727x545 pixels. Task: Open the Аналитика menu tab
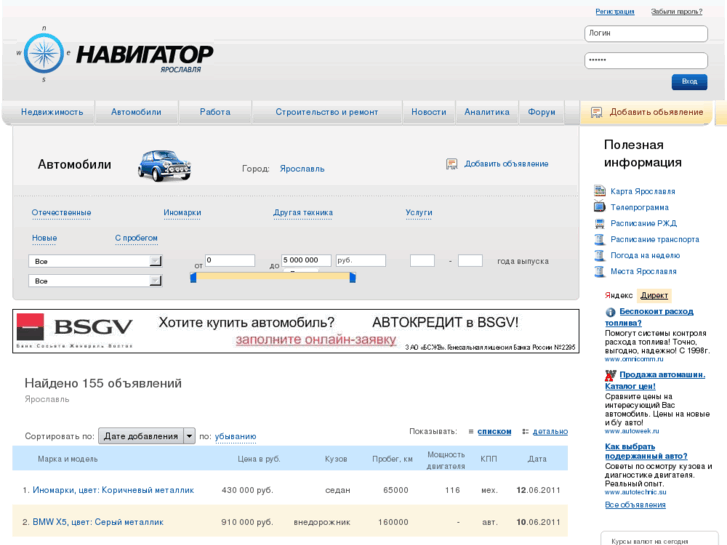487,112
